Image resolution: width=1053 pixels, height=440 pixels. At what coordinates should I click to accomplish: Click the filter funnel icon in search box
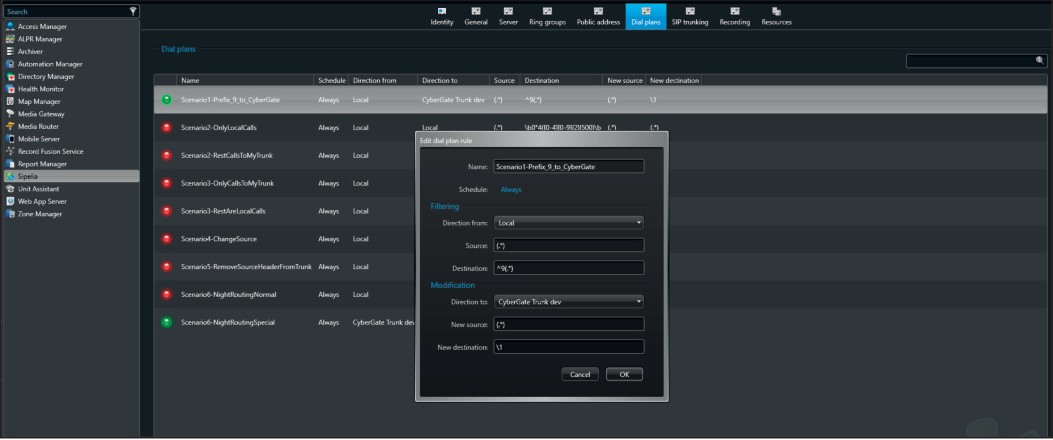[x=133, y=11]
